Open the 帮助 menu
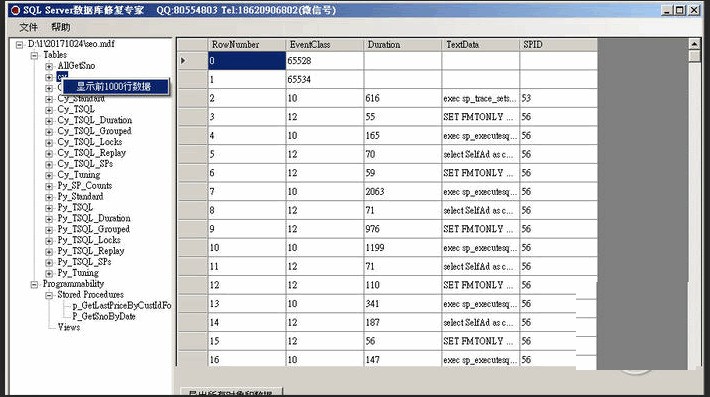 tap(61, 27)
